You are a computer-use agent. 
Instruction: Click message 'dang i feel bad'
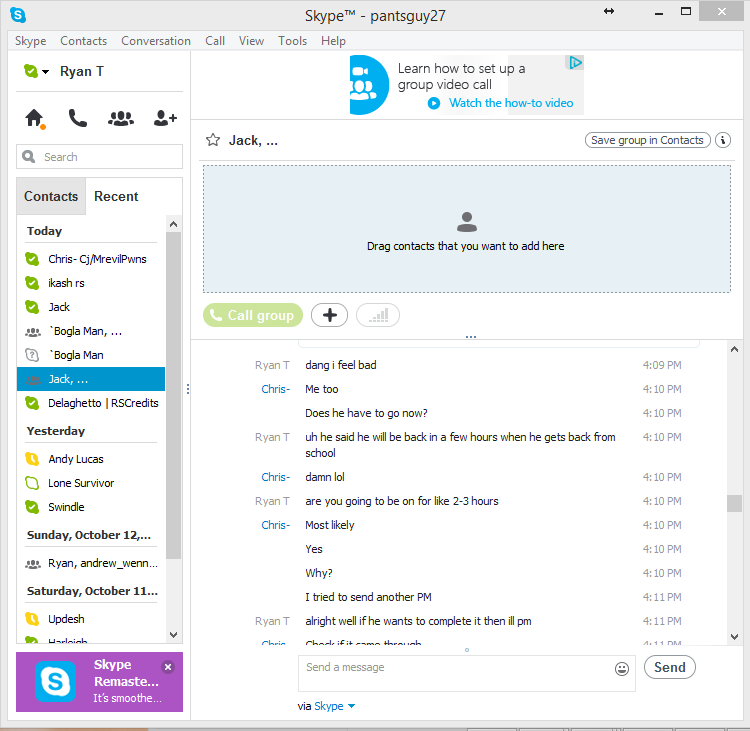click(341, 365)
